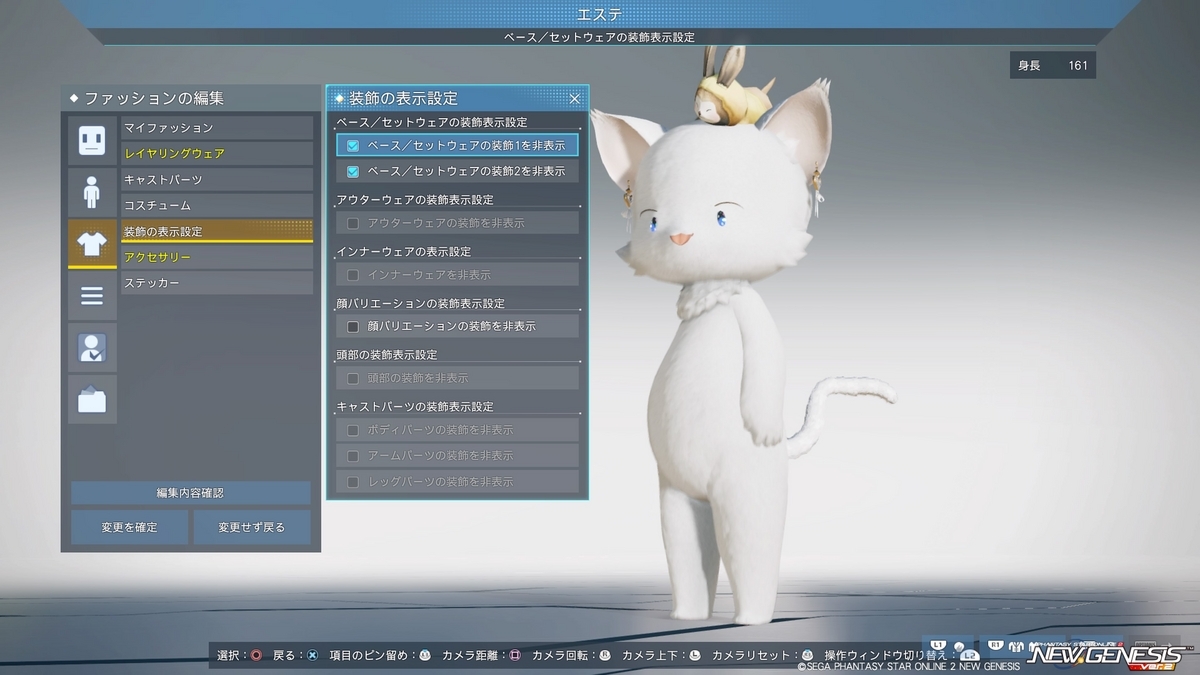This screenshot has height=675, width=1200.
Task: Toggle ベース/セットウェアの装飾1を非表示 checkbox
Action: (352, 146)
